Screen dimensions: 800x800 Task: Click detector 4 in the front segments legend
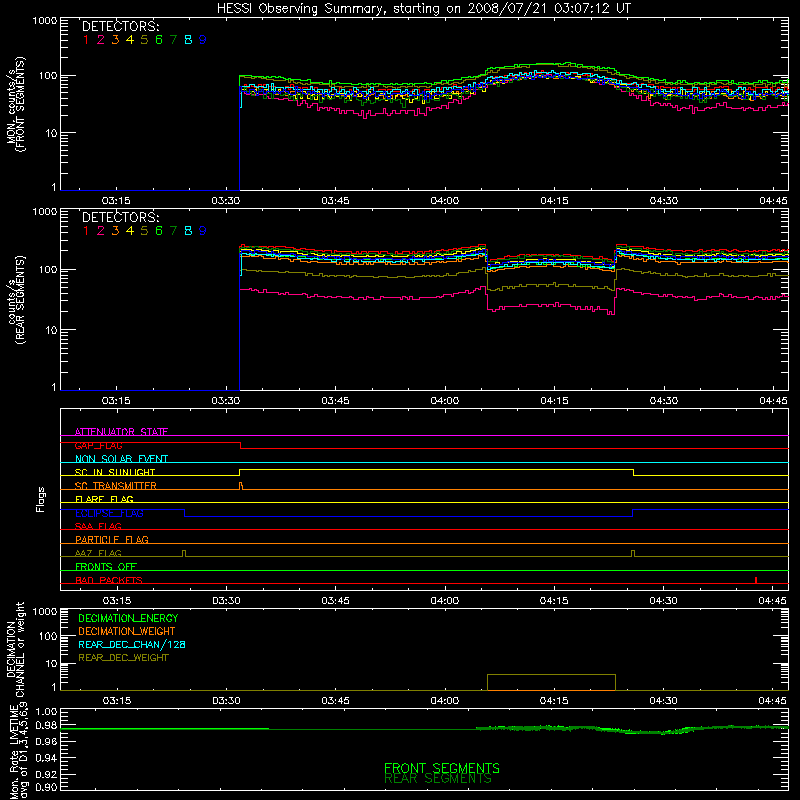130,40
